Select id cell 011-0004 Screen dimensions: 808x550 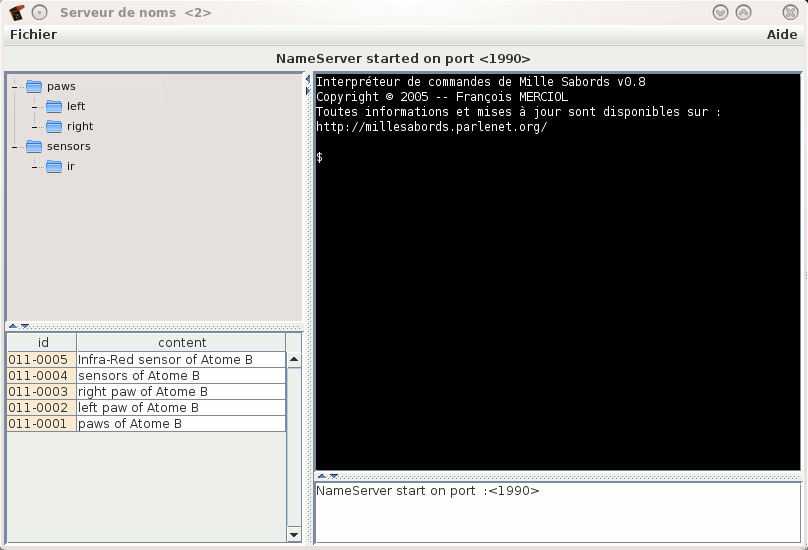coord(42,376)
